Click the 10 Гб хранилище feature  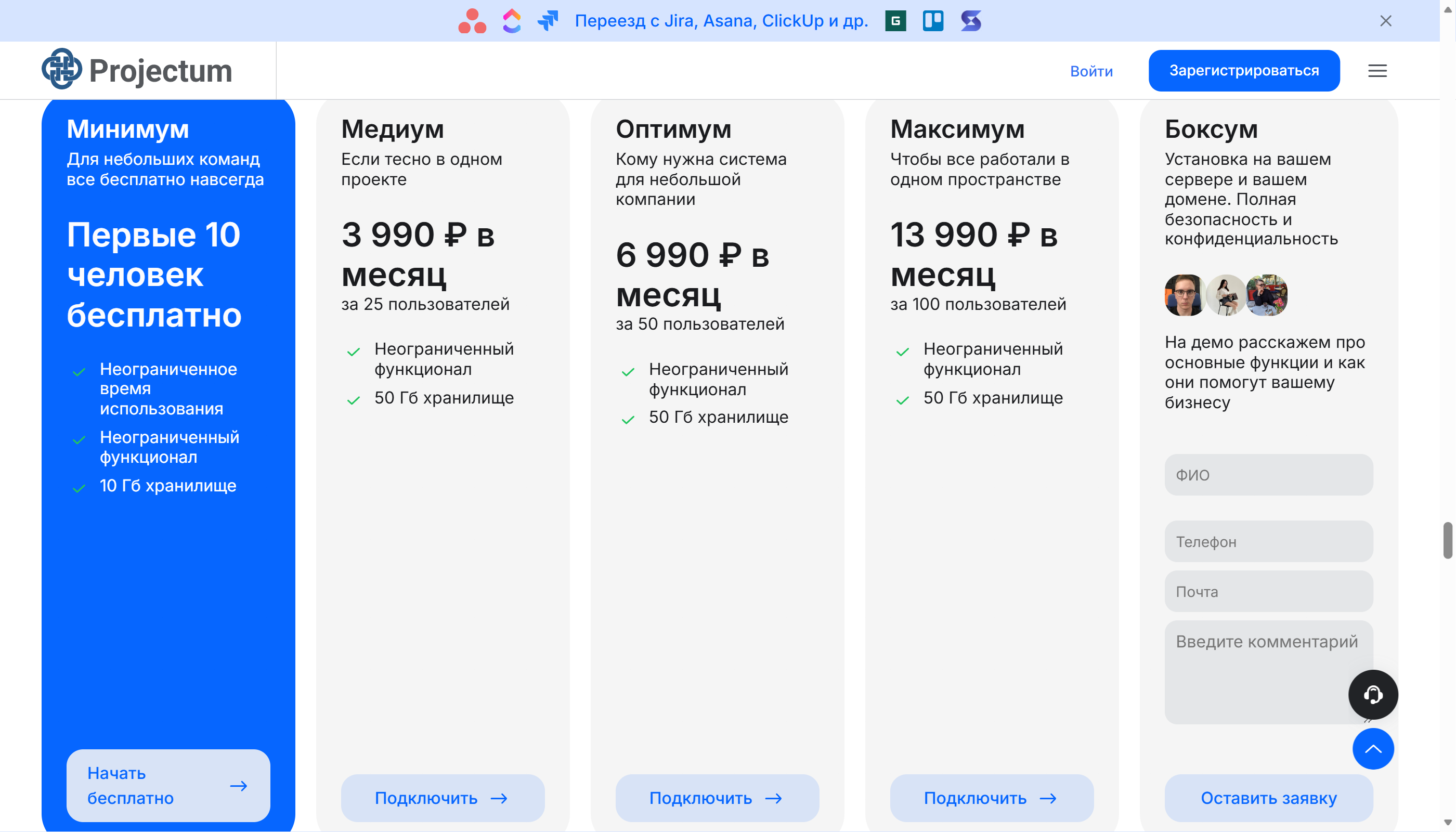tap(168, 485)
